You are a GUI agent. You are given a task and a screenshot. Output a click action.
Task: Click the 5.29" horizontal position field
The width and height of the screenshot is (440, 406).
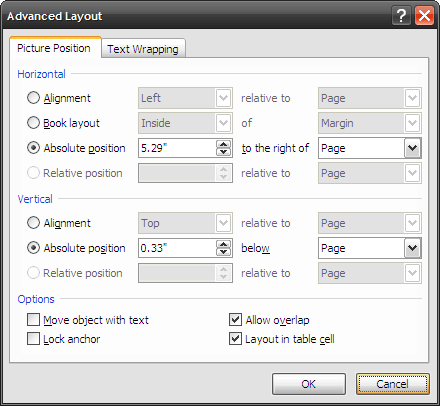[x=177, y=148]
